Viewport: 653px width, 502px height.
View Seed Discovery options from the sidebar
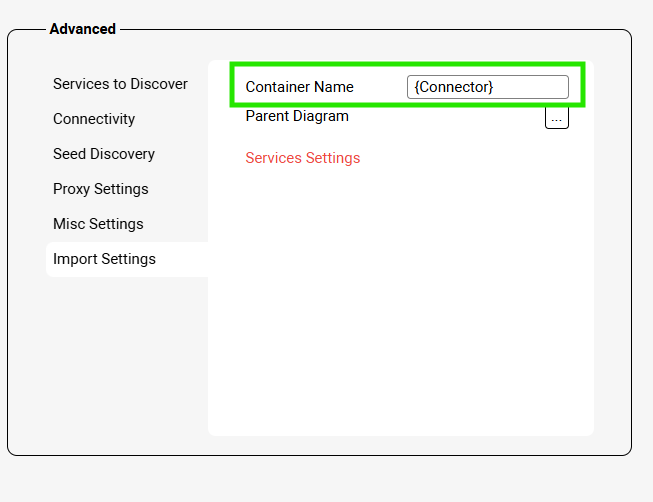coord(104,154)
